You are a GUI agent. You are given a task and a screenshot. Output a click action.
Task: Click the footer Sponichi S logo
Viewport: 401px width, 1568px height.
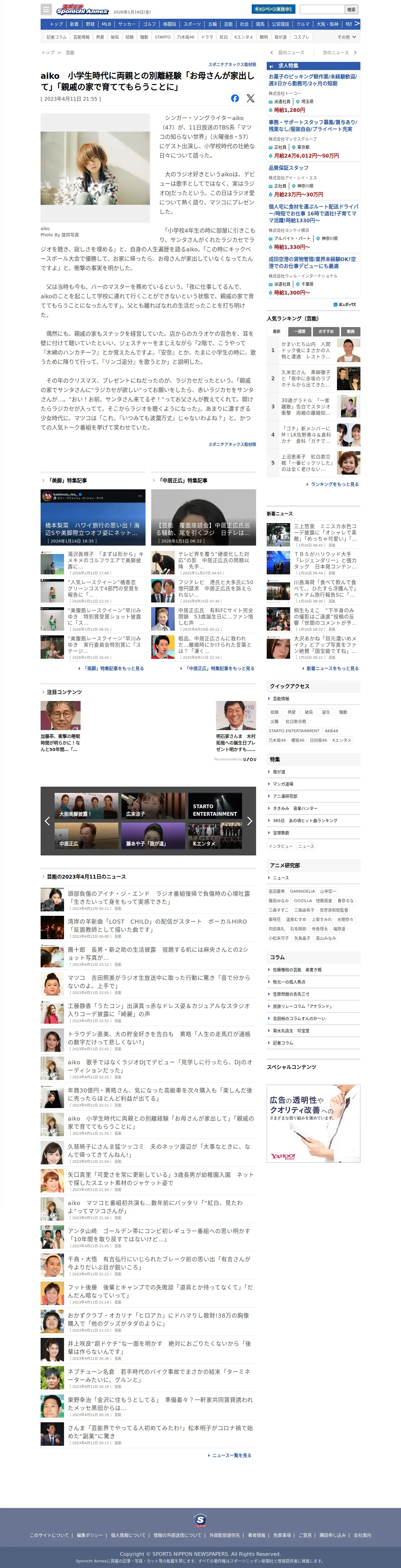[200, 1520]
